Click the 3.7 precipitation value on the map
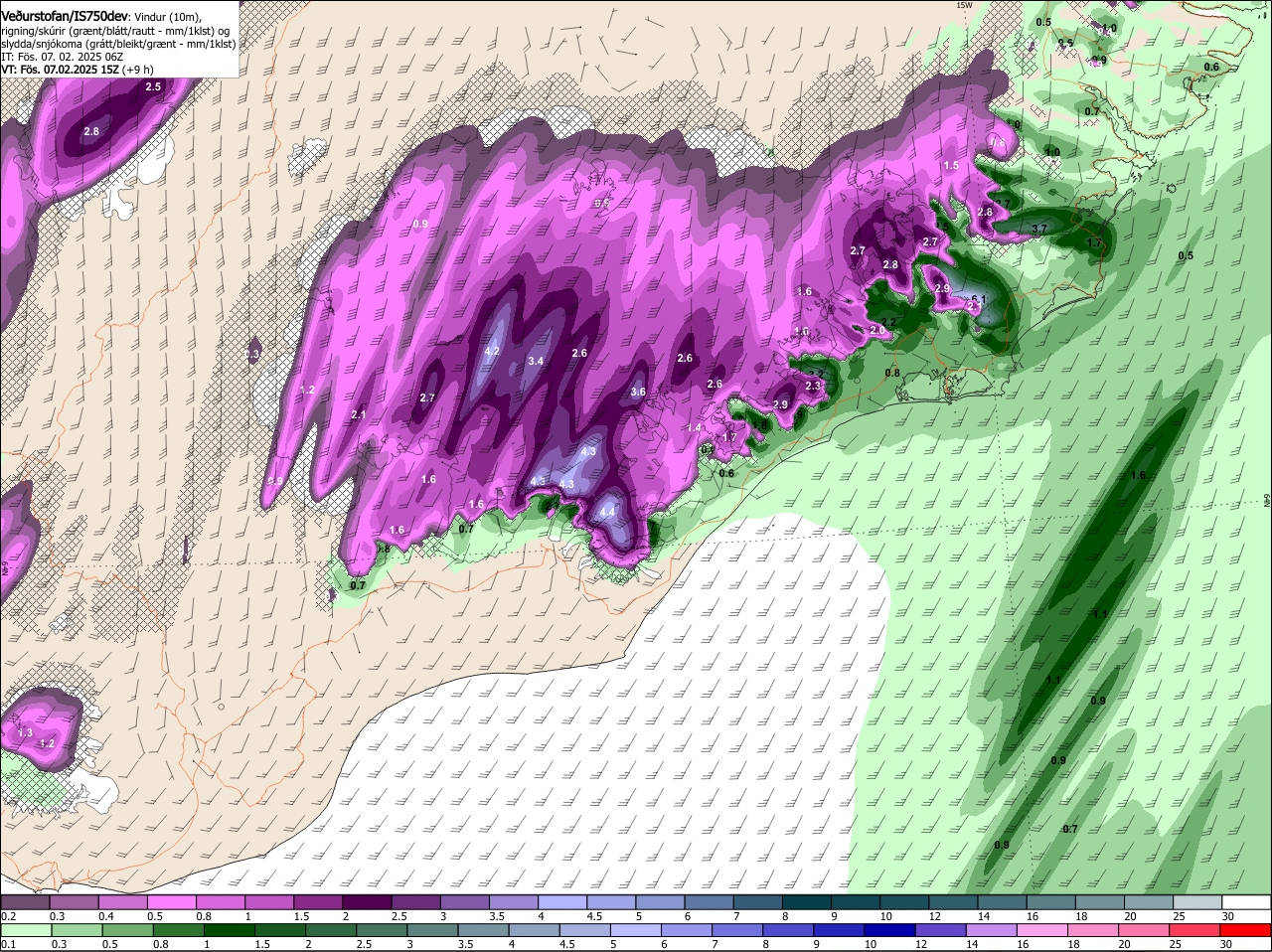The height and width of the screenshot is (952, 1272). 1039,229
